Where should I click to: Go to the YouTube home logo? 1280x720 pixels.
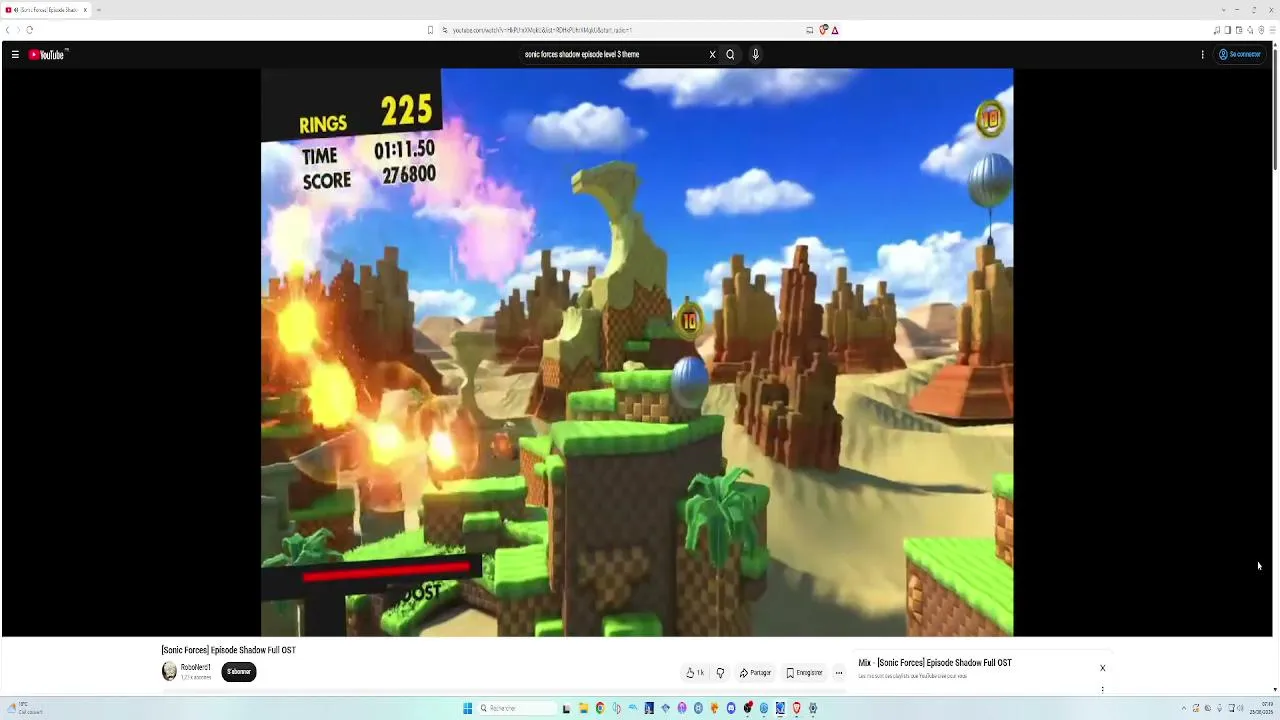(47, 55)
